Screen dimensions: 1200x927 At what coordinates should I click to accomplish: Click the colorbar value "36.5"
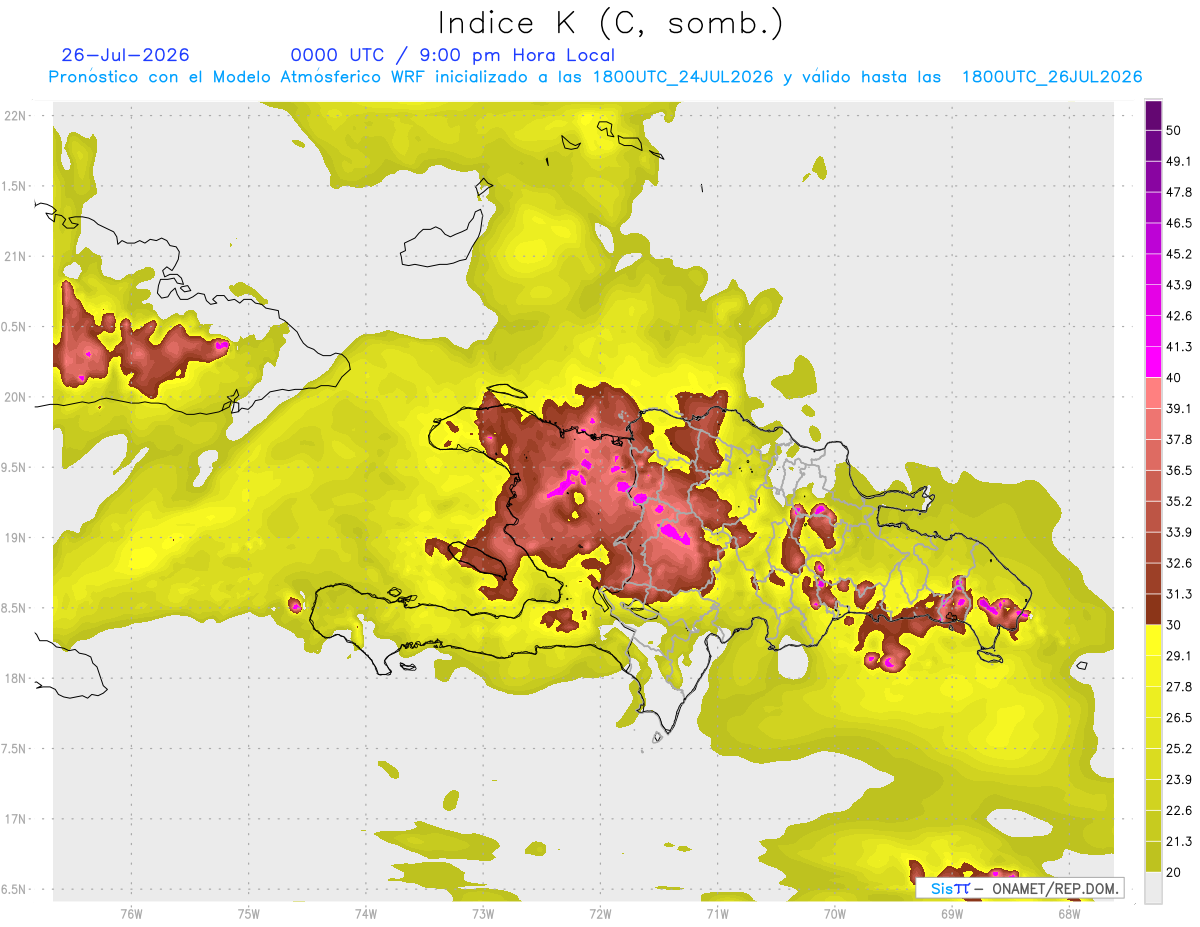click(x=1179, y=470)
